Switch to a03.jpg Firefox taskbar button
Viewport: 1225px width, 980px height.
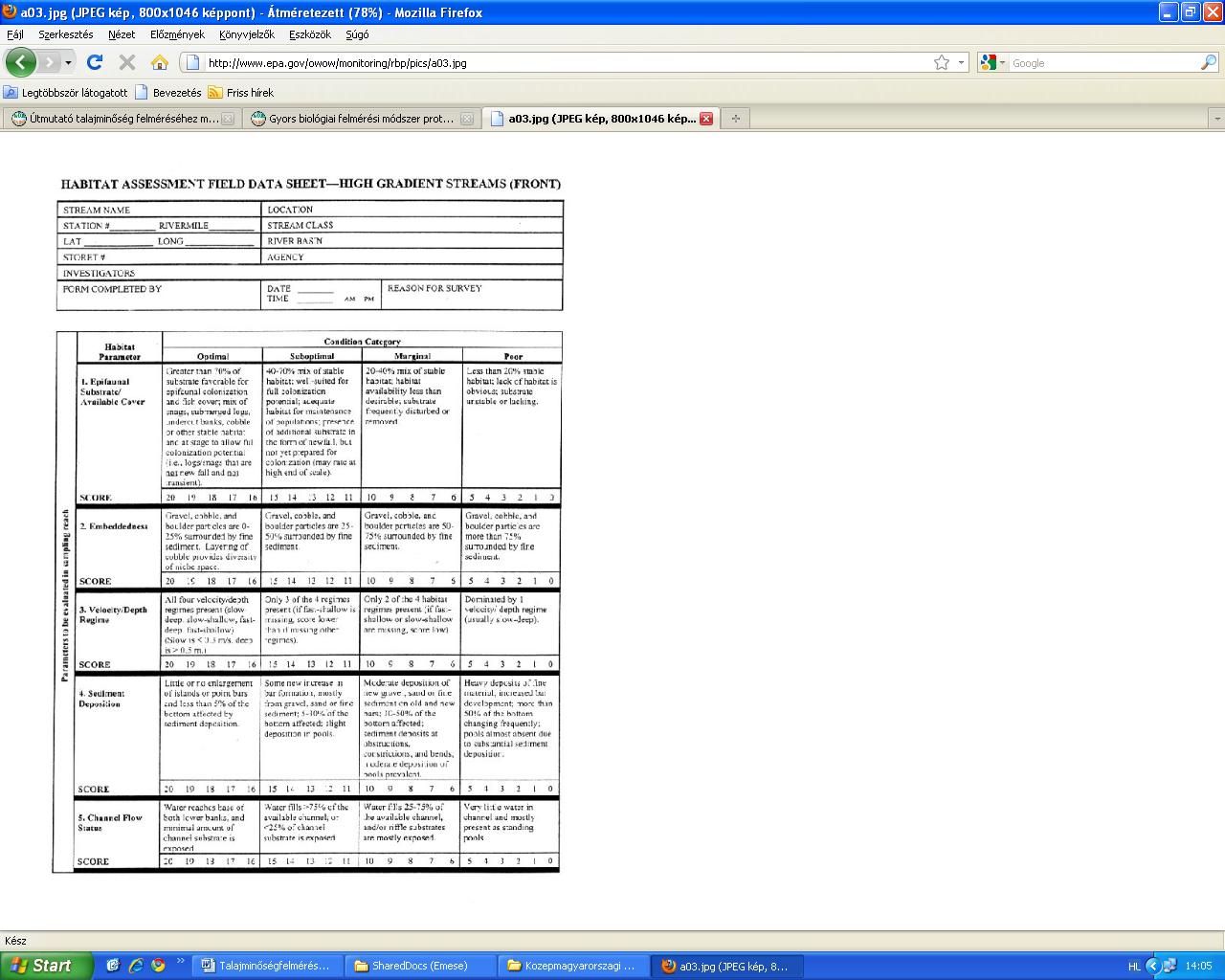click(x=727, y=966)
